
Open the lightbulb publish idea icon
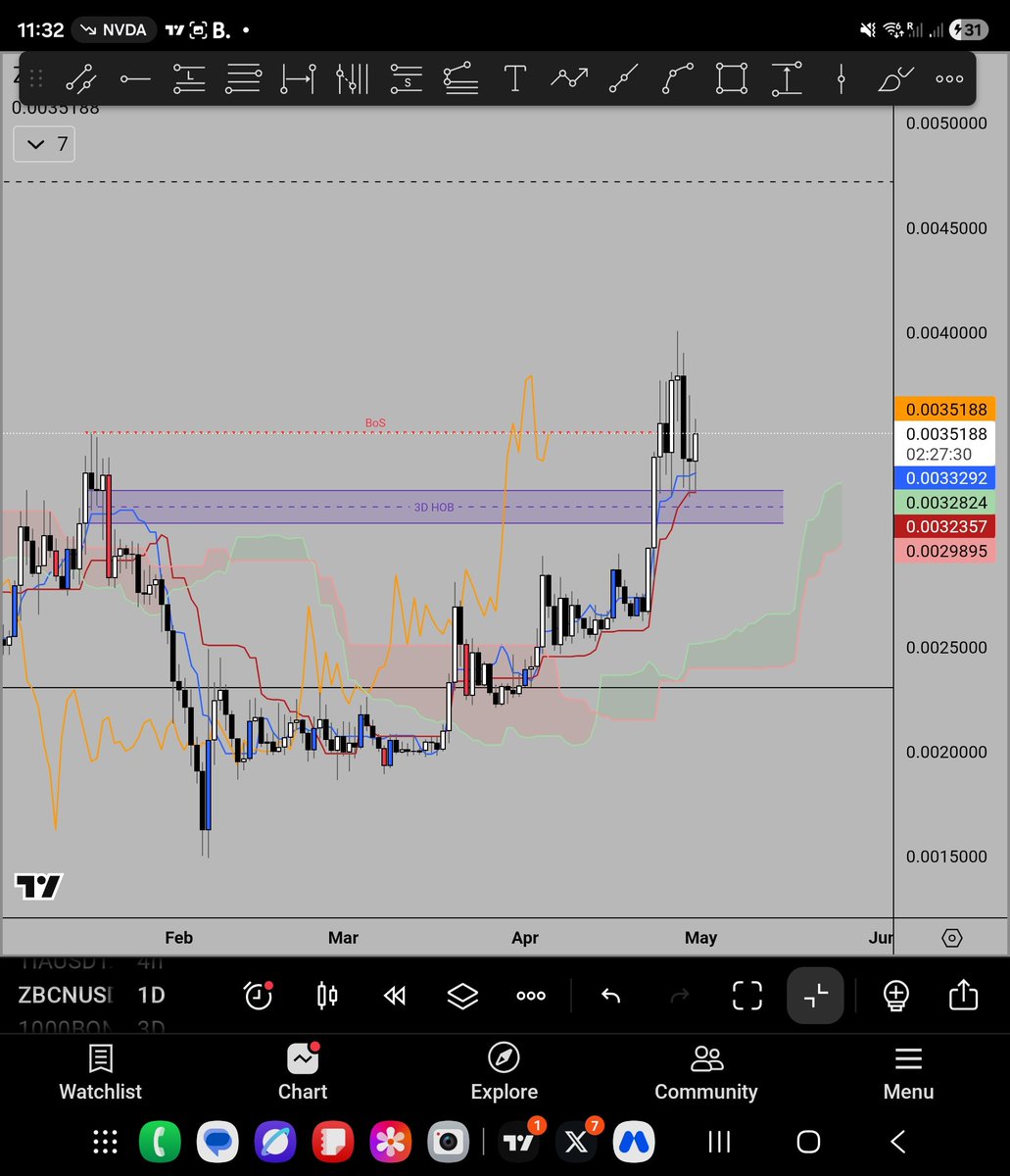click(895, 996)
